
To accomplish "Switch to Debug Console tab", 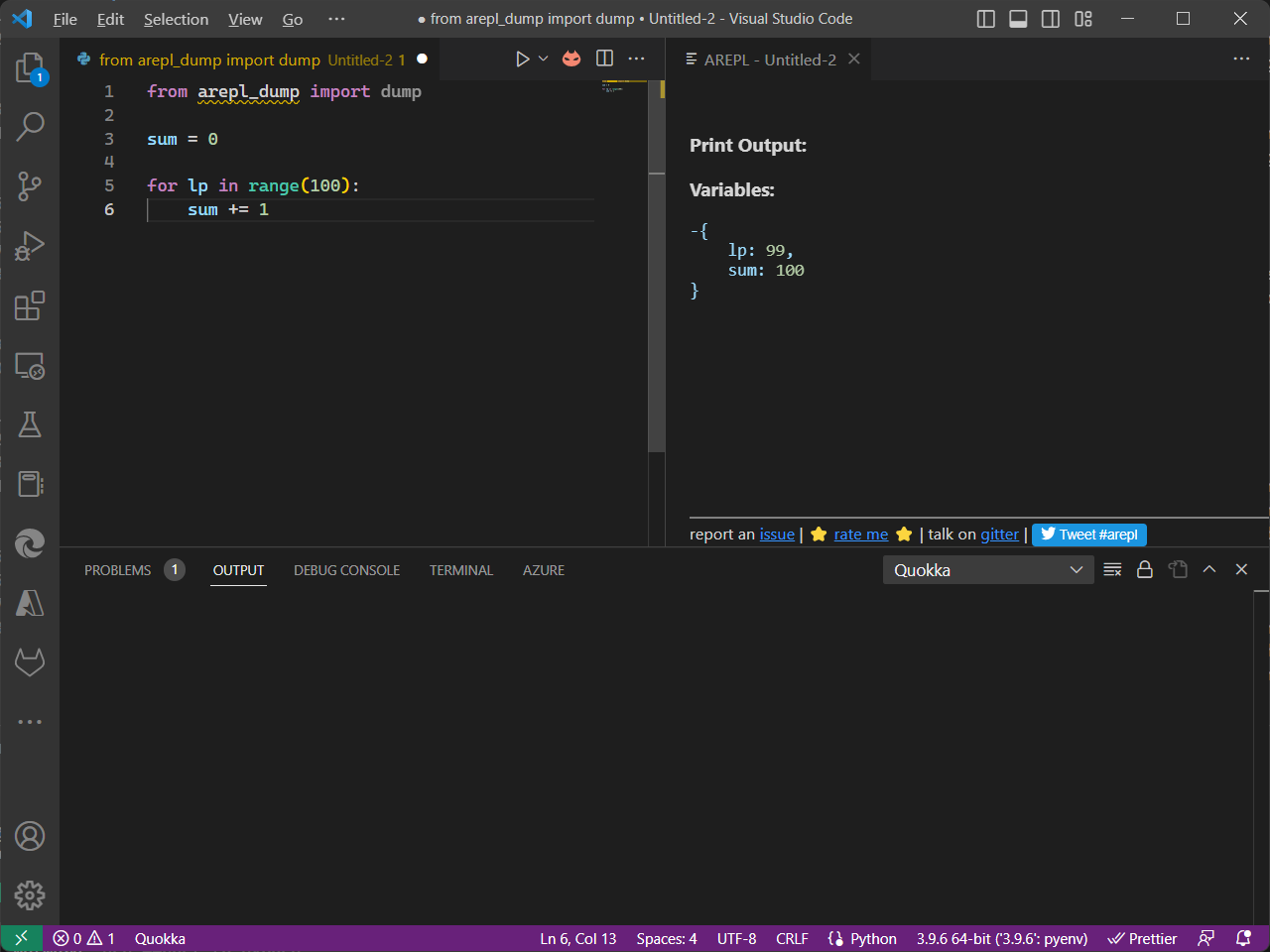I will click(x=346, y=570).
